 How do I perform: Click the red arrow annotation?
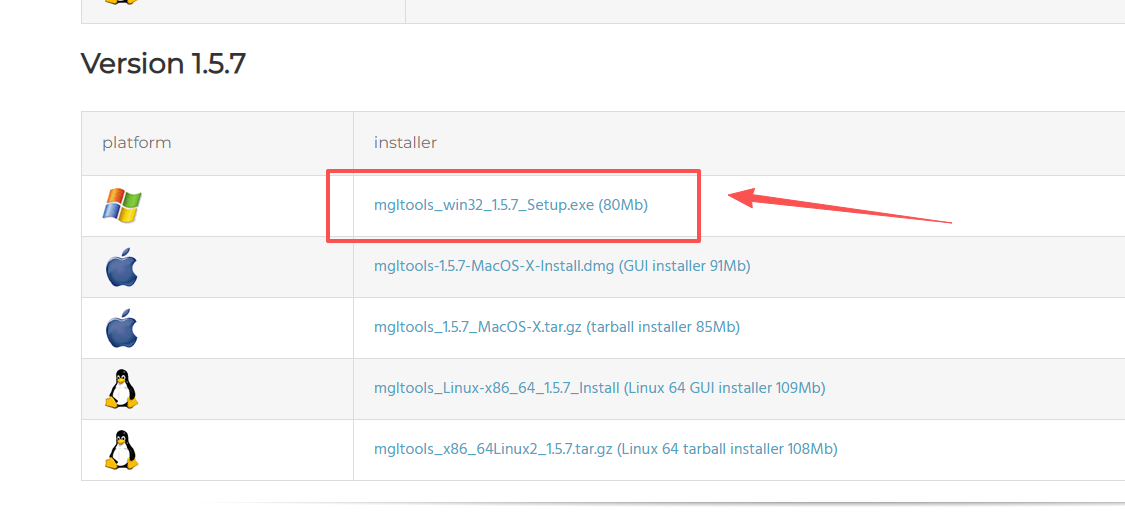coord(838,207)
